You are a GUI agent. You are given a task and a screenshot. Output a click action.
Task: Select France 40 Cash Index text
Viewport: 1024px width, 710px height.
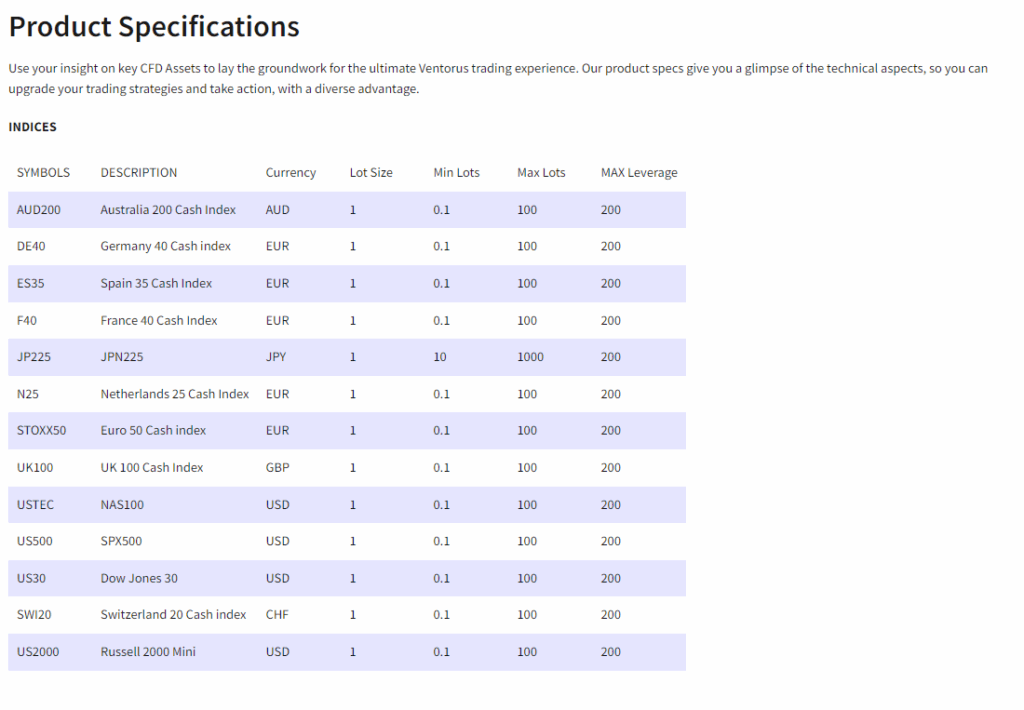159,320
